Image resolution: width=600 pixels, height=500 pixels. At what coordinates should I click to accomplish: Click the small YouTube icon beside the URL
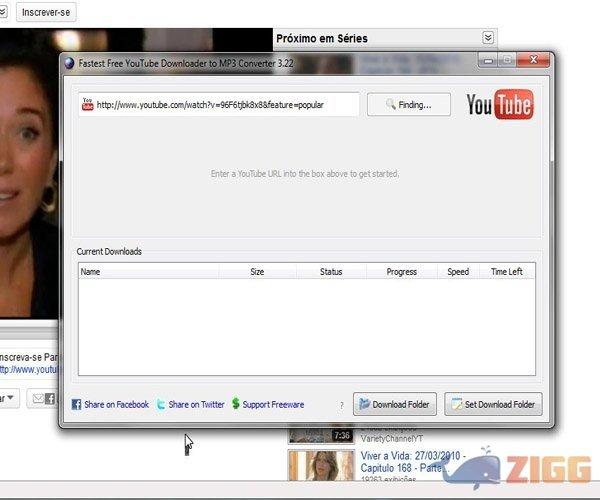coord(88,104)
